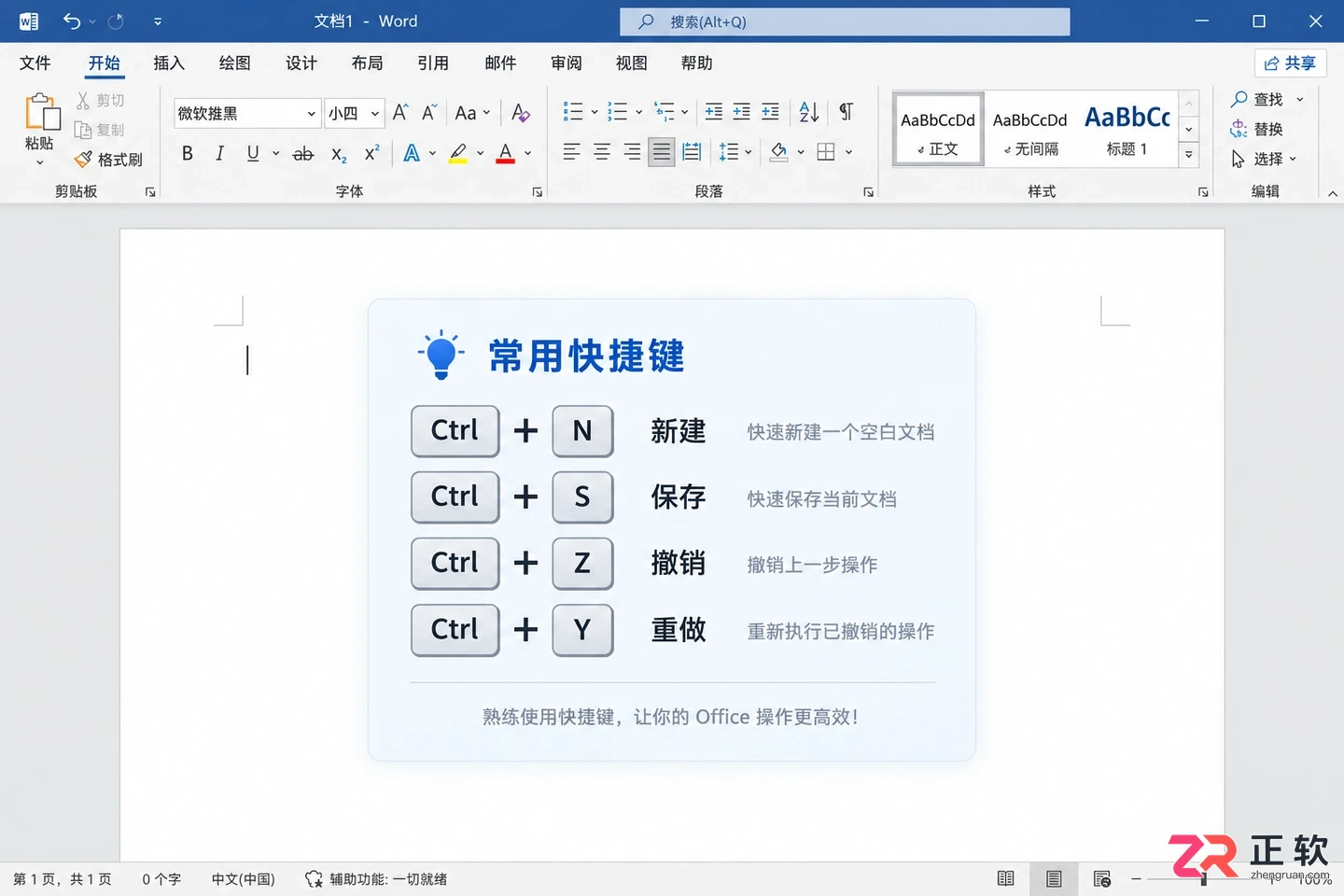Screen dimensions: 1344x896
Task: Open the font dialog launcher
Action: [538, 191]
